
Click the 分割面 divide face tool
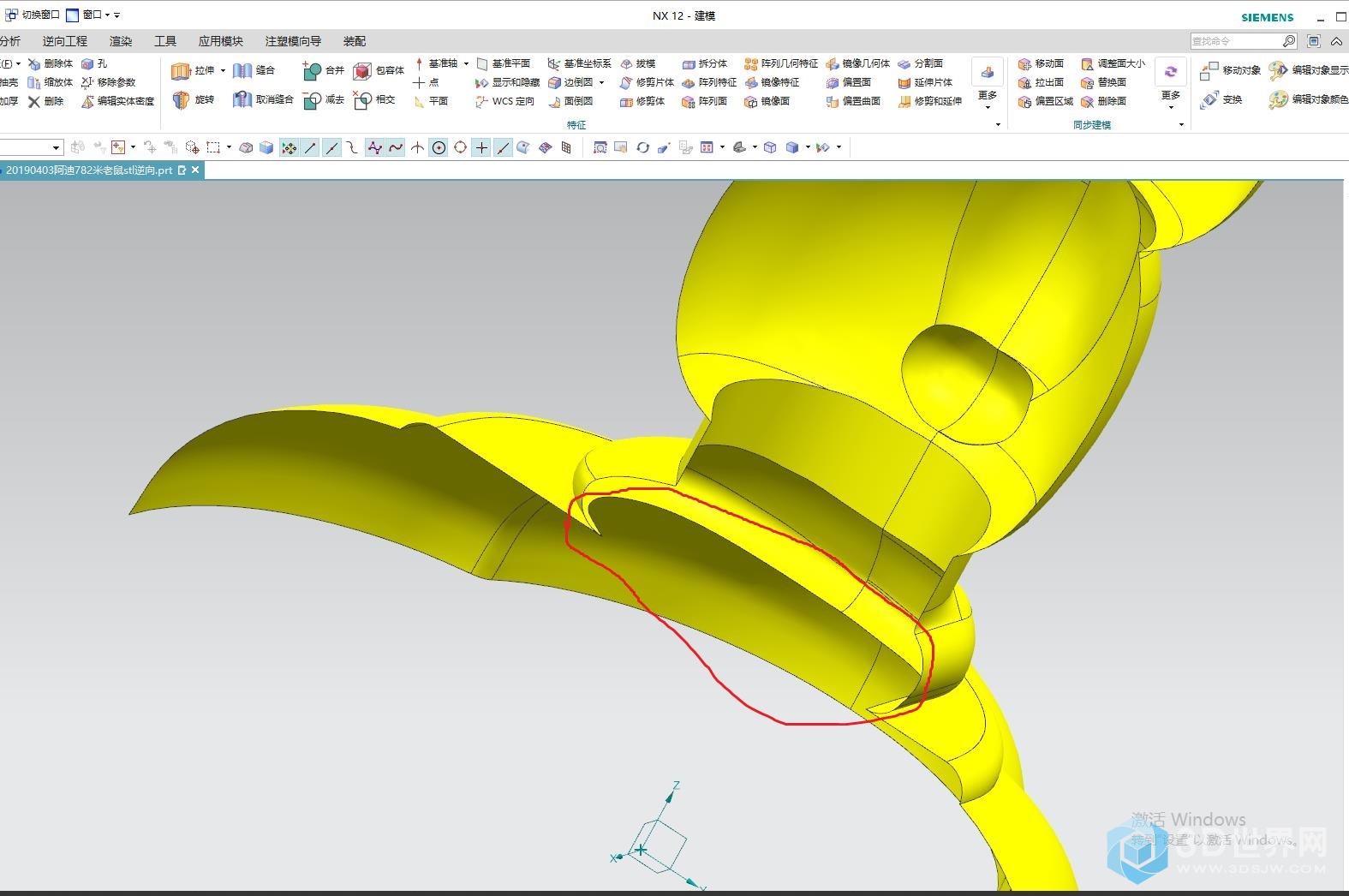pyautogui.click(x=921, y=63)
